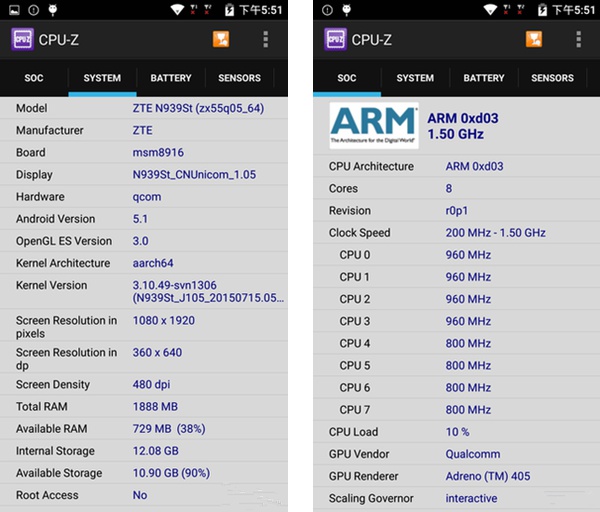This screenshot has height=512, width=600.
Task: Select Scaling Governor value interactive
Action: [471, 498]
